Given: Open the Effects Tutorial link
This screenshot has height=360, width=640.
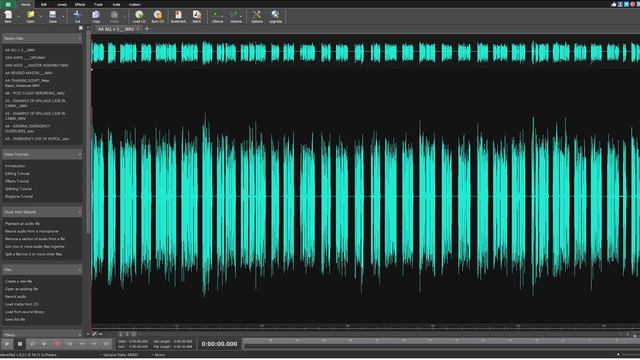Looking at the screenshot, I should click(x=17, y=181).
